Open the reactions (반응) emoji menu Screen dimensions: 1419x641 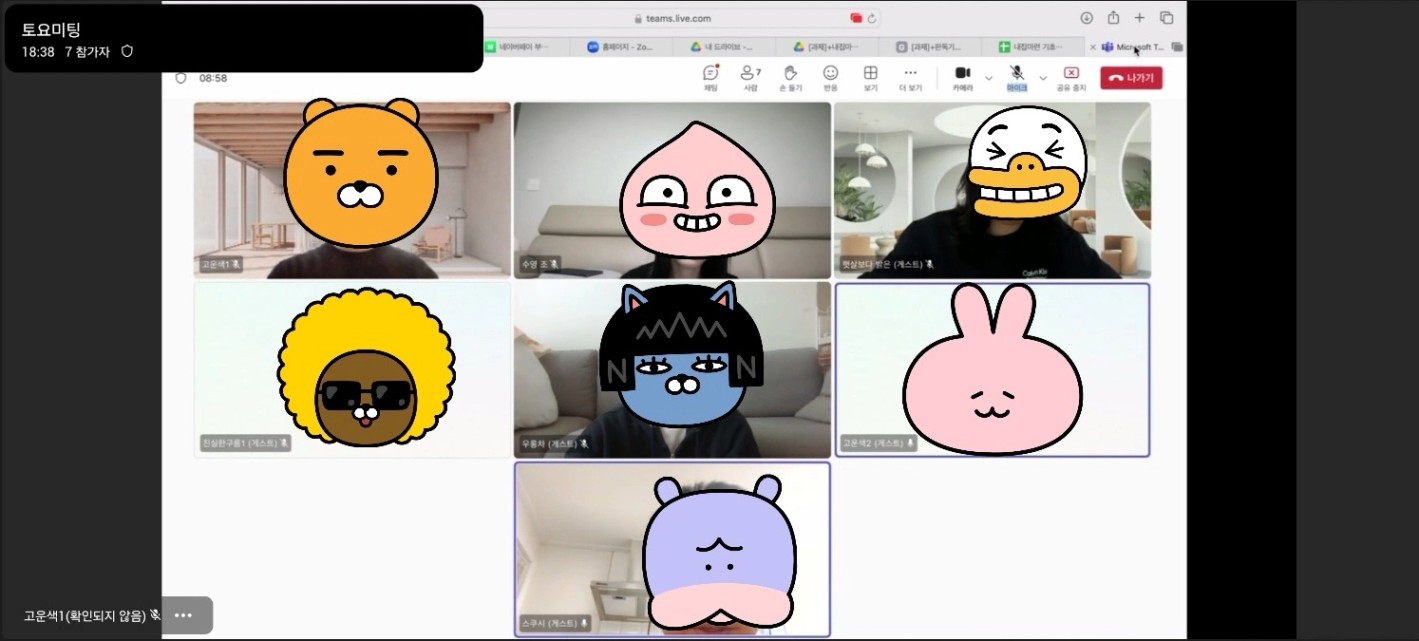[x=830, y=77]
